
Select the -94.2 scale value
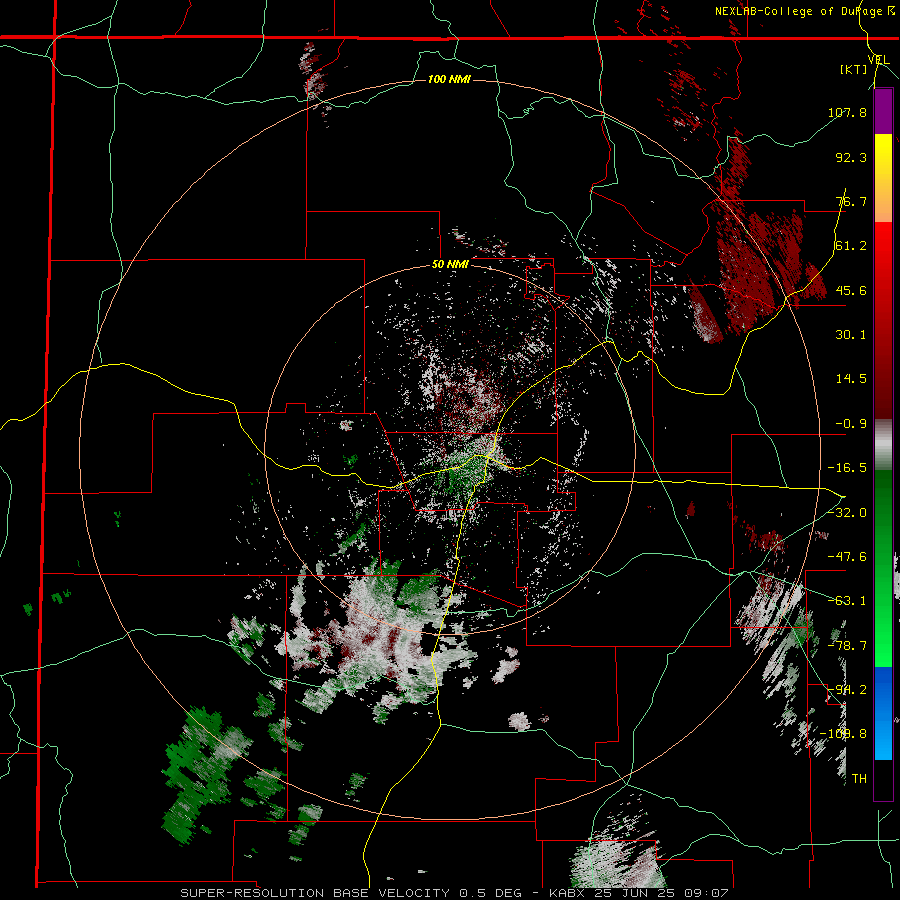pos(847,690)
